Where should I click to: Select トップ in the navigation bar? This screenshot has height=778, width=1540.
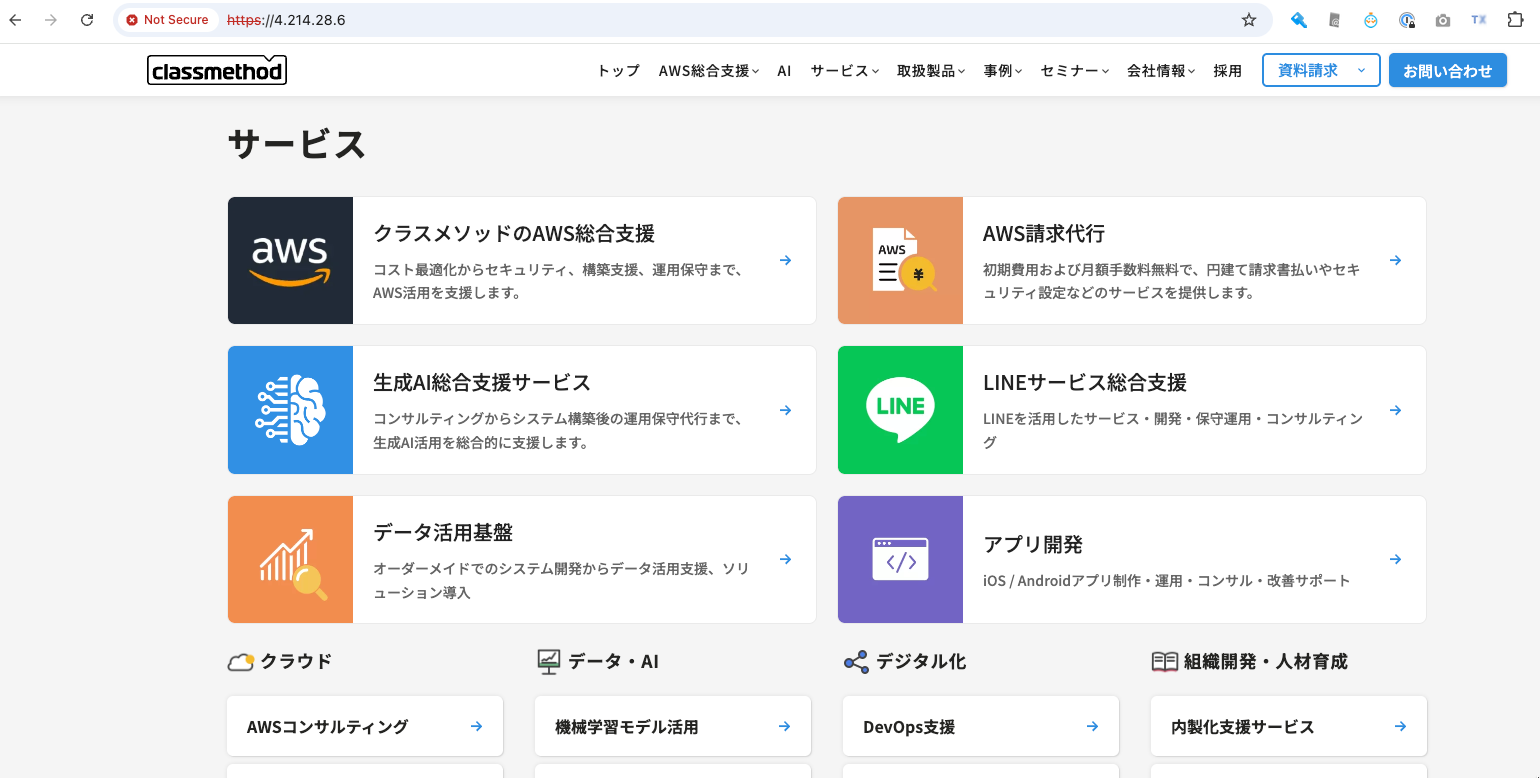click(617, 70)
